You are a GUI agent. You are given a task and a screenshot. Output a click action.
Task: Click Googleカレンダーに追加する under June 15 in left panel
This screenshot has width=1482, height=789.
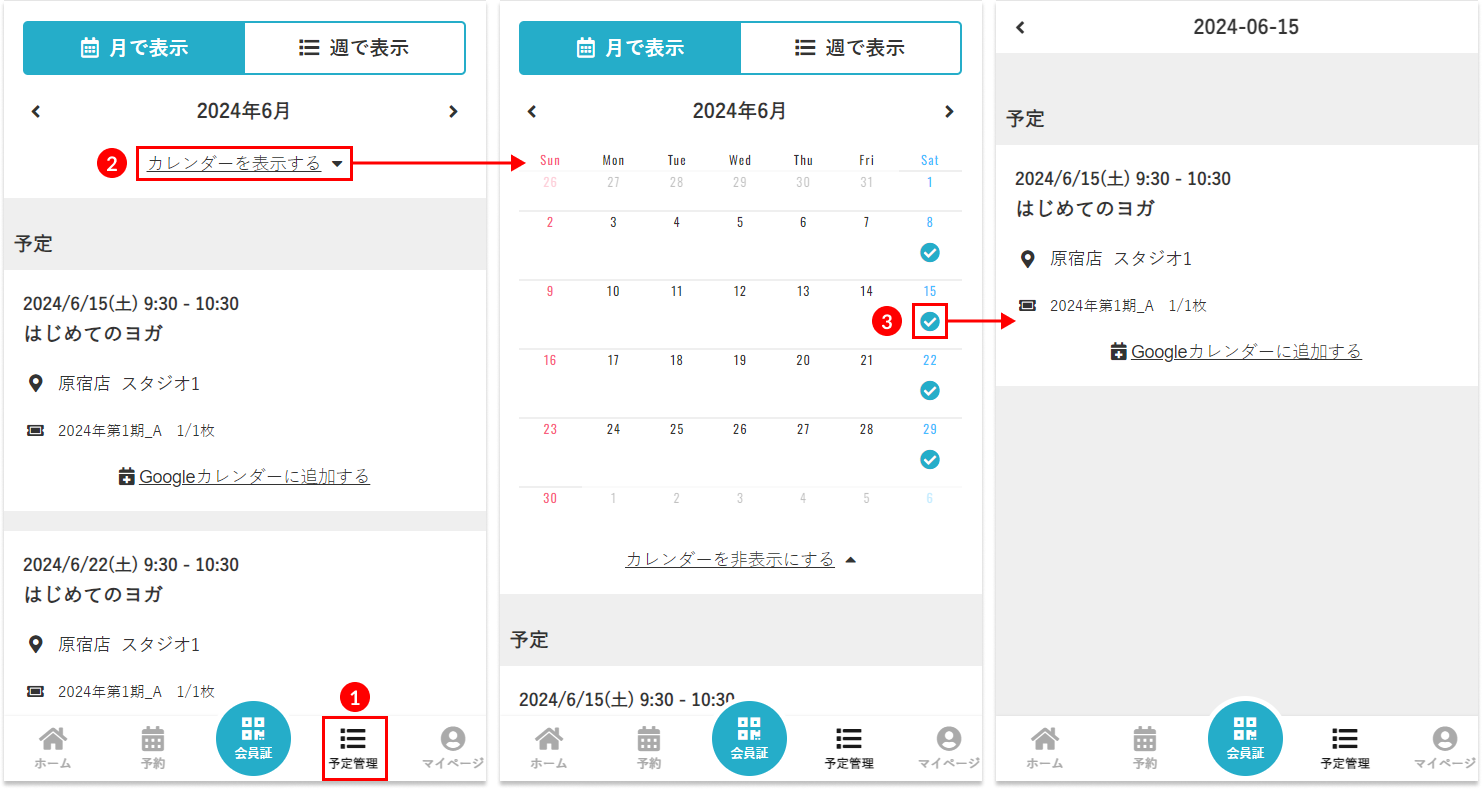pyautogui.click(x=244, y=476)
